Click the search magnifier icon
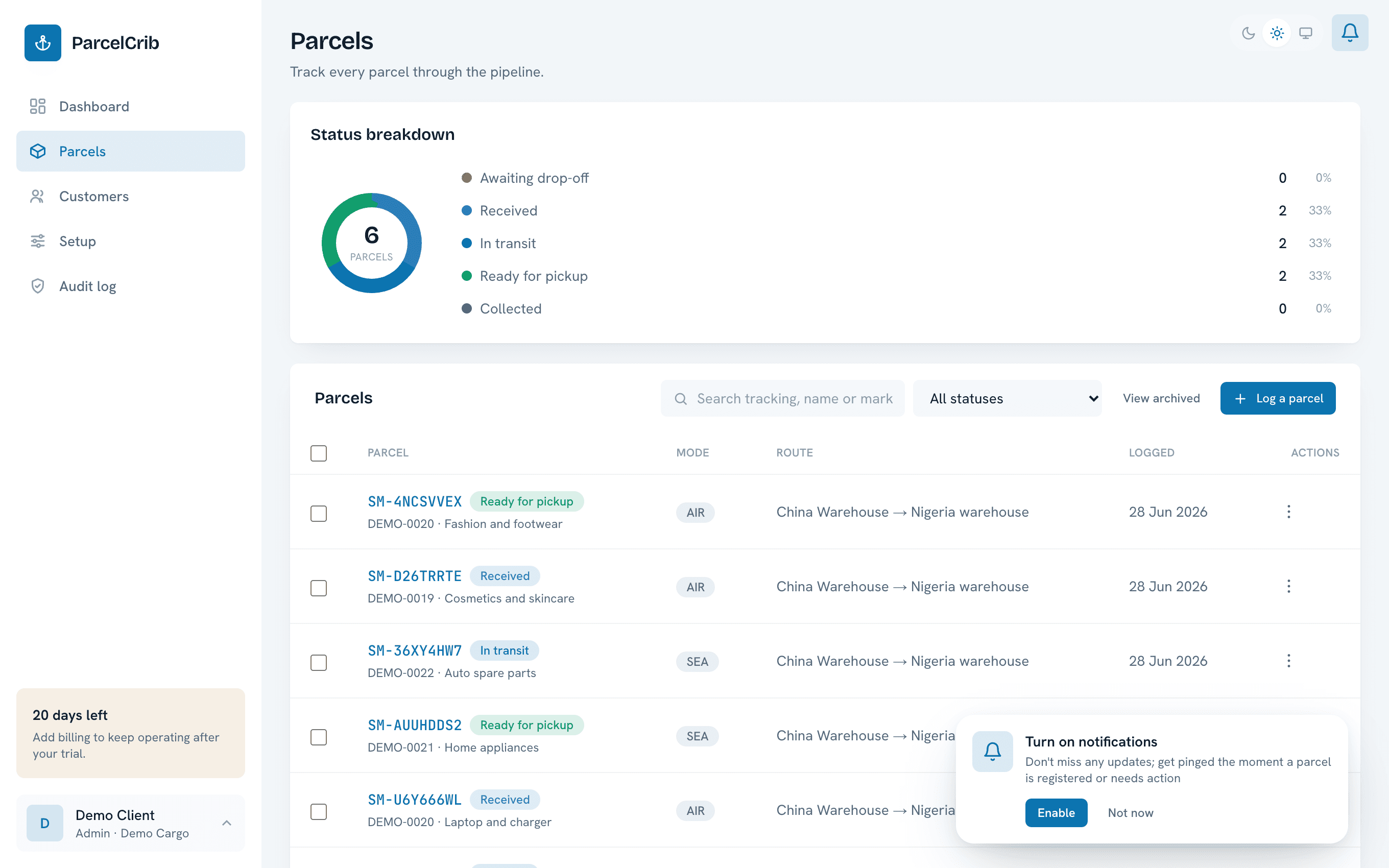This screenshot has height=868, width=1389. (681, 398)
